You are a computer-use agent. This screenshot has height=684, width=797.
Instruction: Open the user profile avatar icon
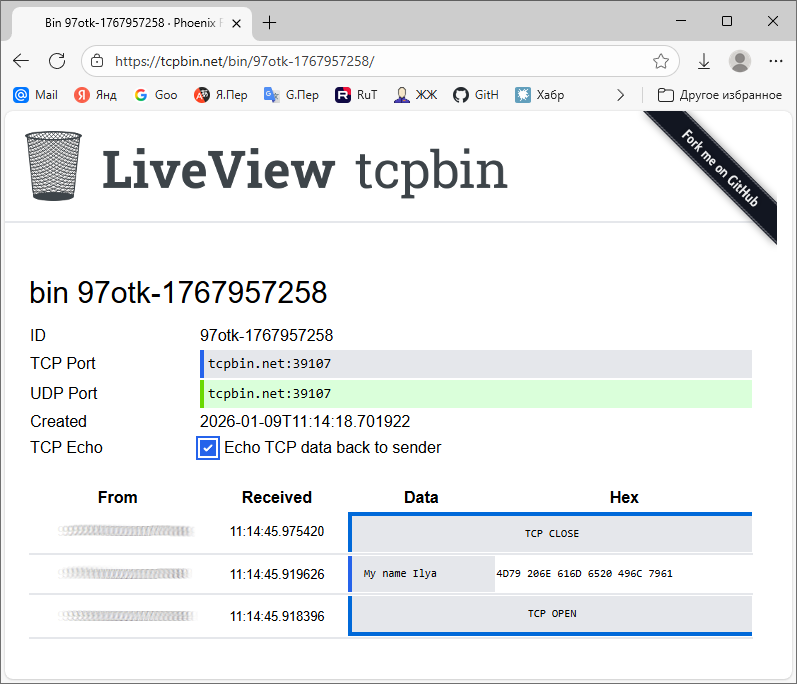740,61
